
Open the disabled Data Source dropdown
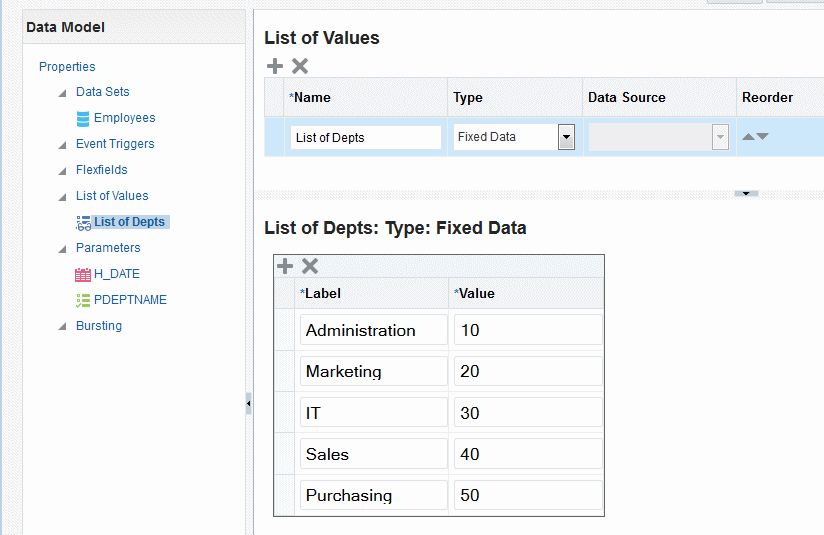point(720,138)
